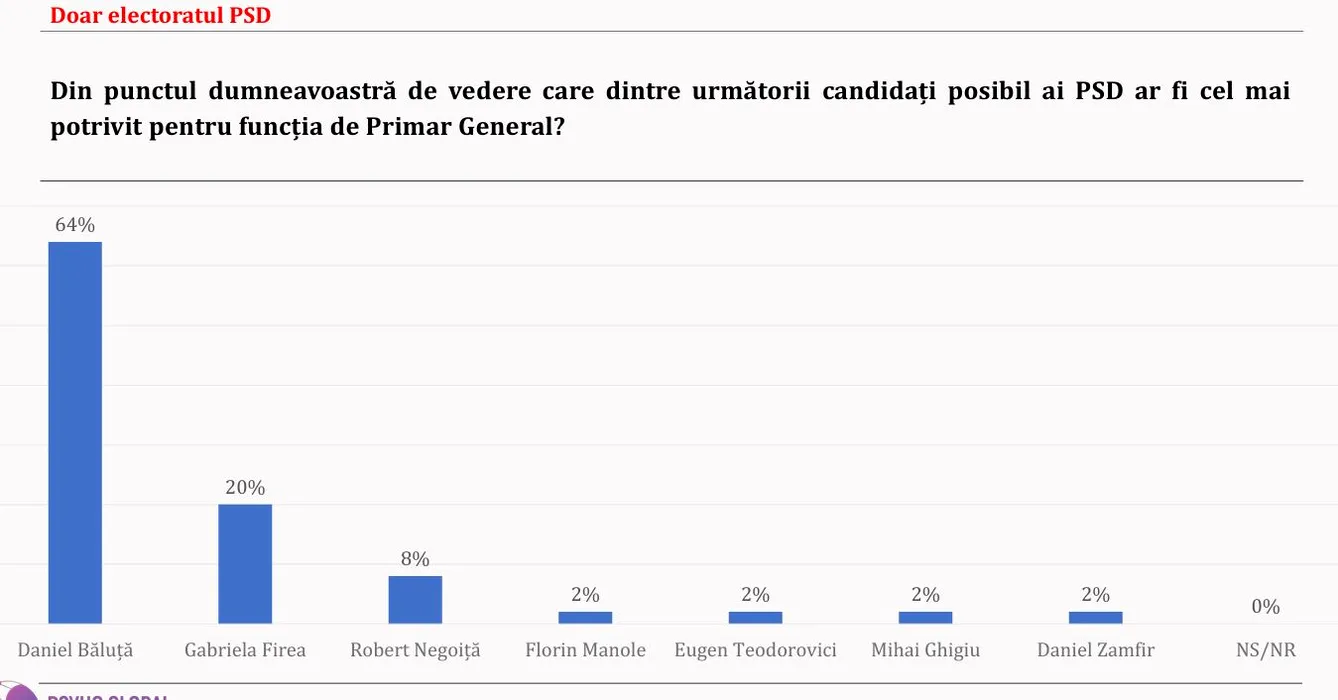The width and height of the screenshot is (1338, 700).
Task: Click the Robert Negoiță blue bar
Action: tap(415, 599)
